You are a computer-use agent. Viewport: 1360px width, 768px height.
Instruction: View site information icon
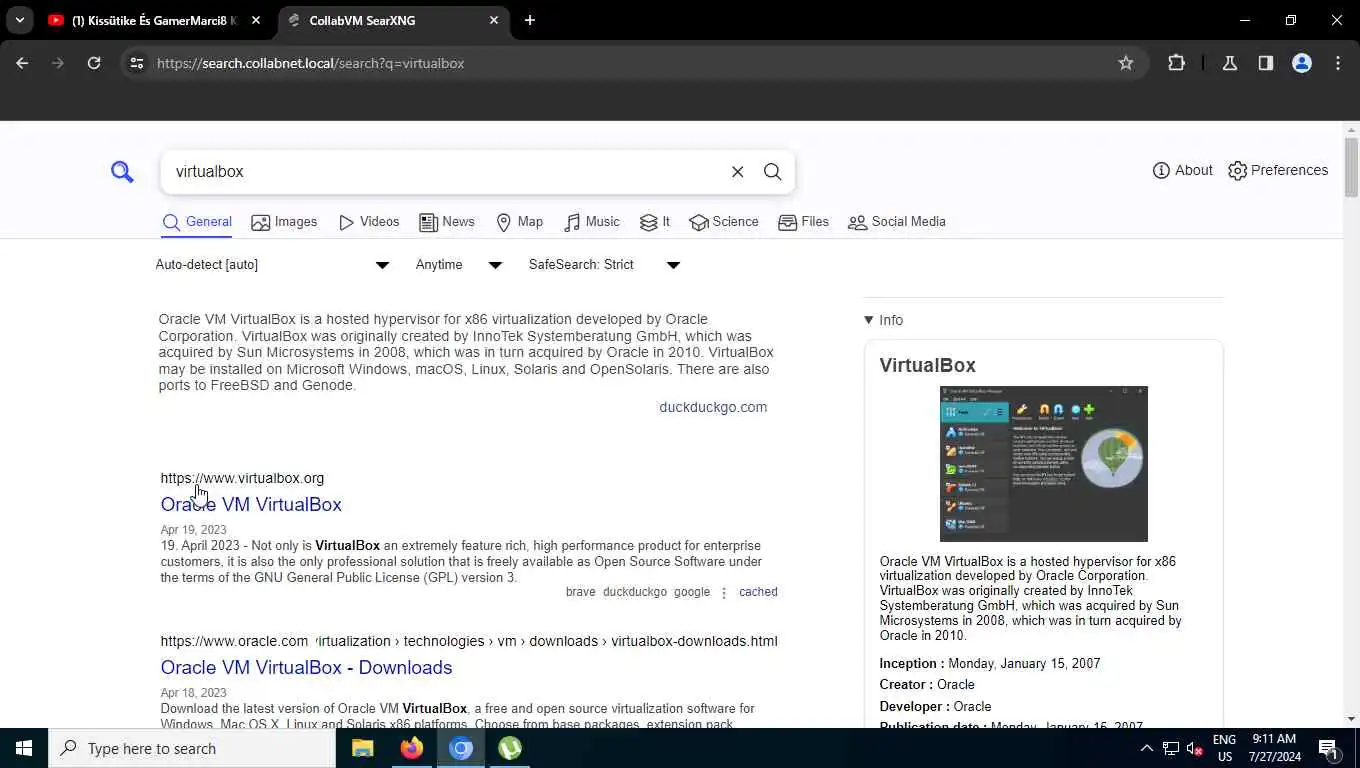137,63
